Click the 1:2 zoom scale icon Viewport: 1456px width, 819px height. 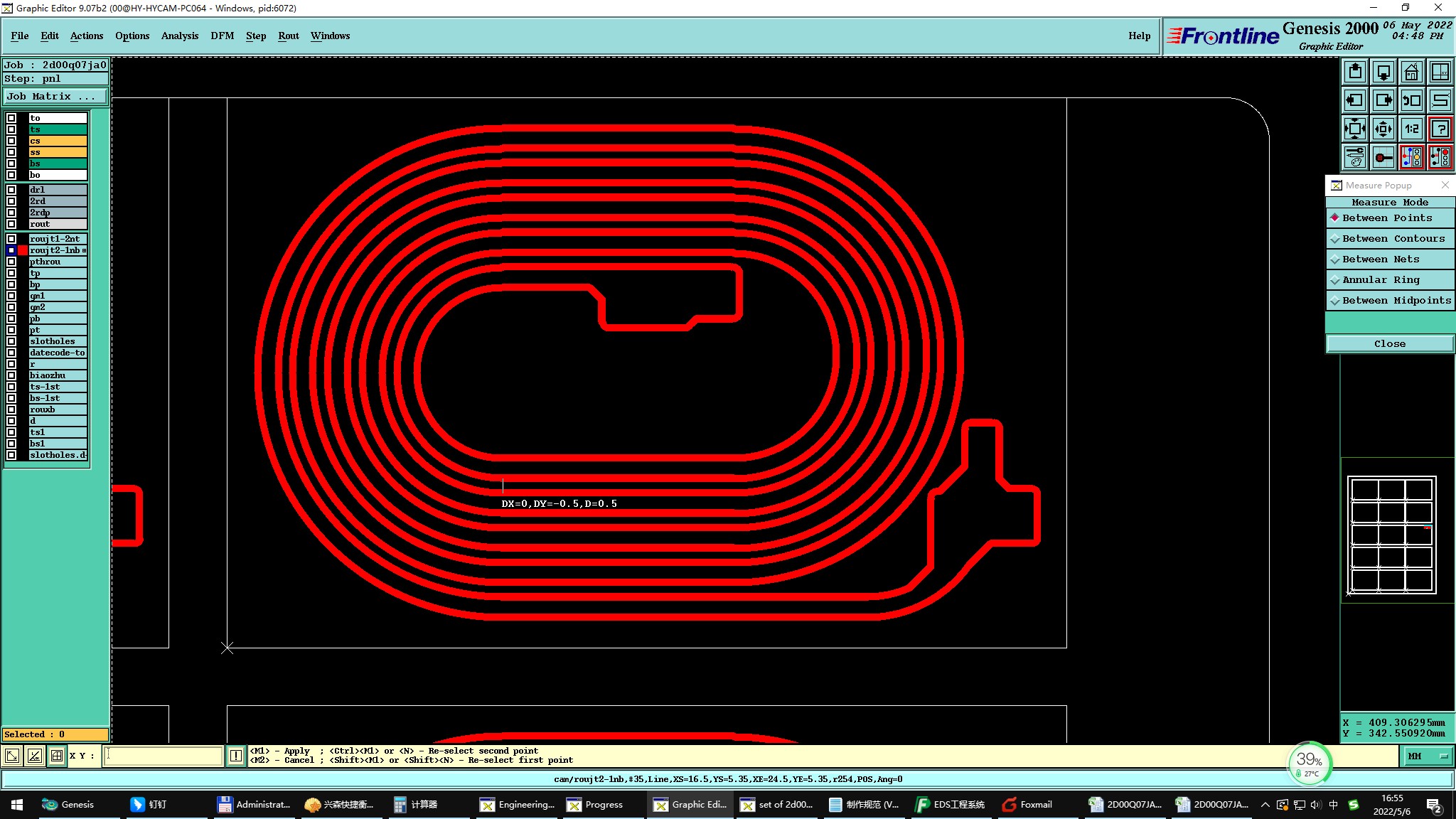[x=1411, y=129]
